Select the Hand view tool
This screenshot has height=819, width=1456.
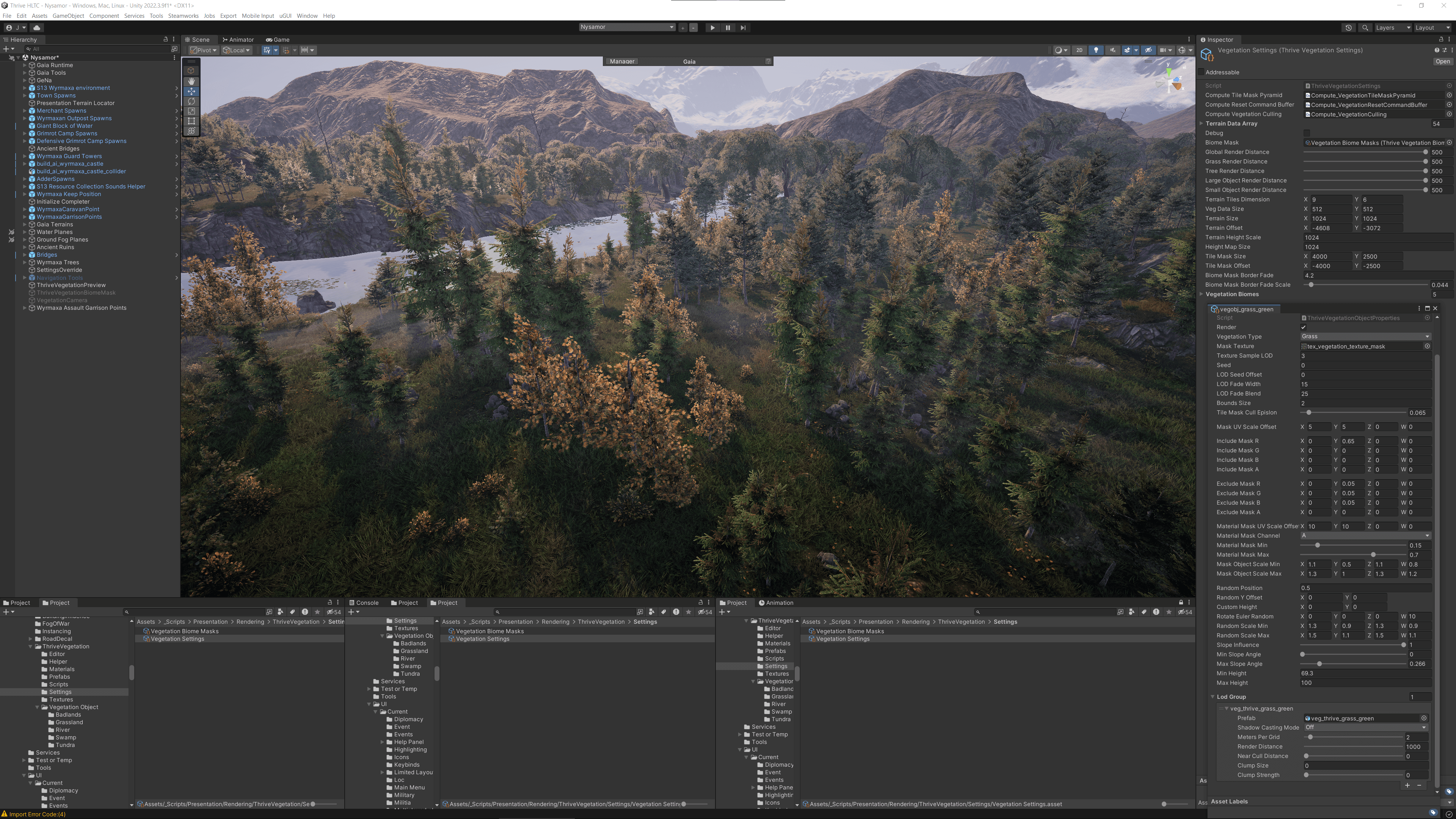191,82
